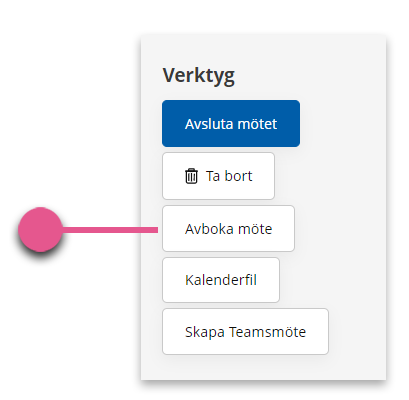409x400 pixels.
Task: Click the blue Avsluta mötet button
Action: (231, 123)
